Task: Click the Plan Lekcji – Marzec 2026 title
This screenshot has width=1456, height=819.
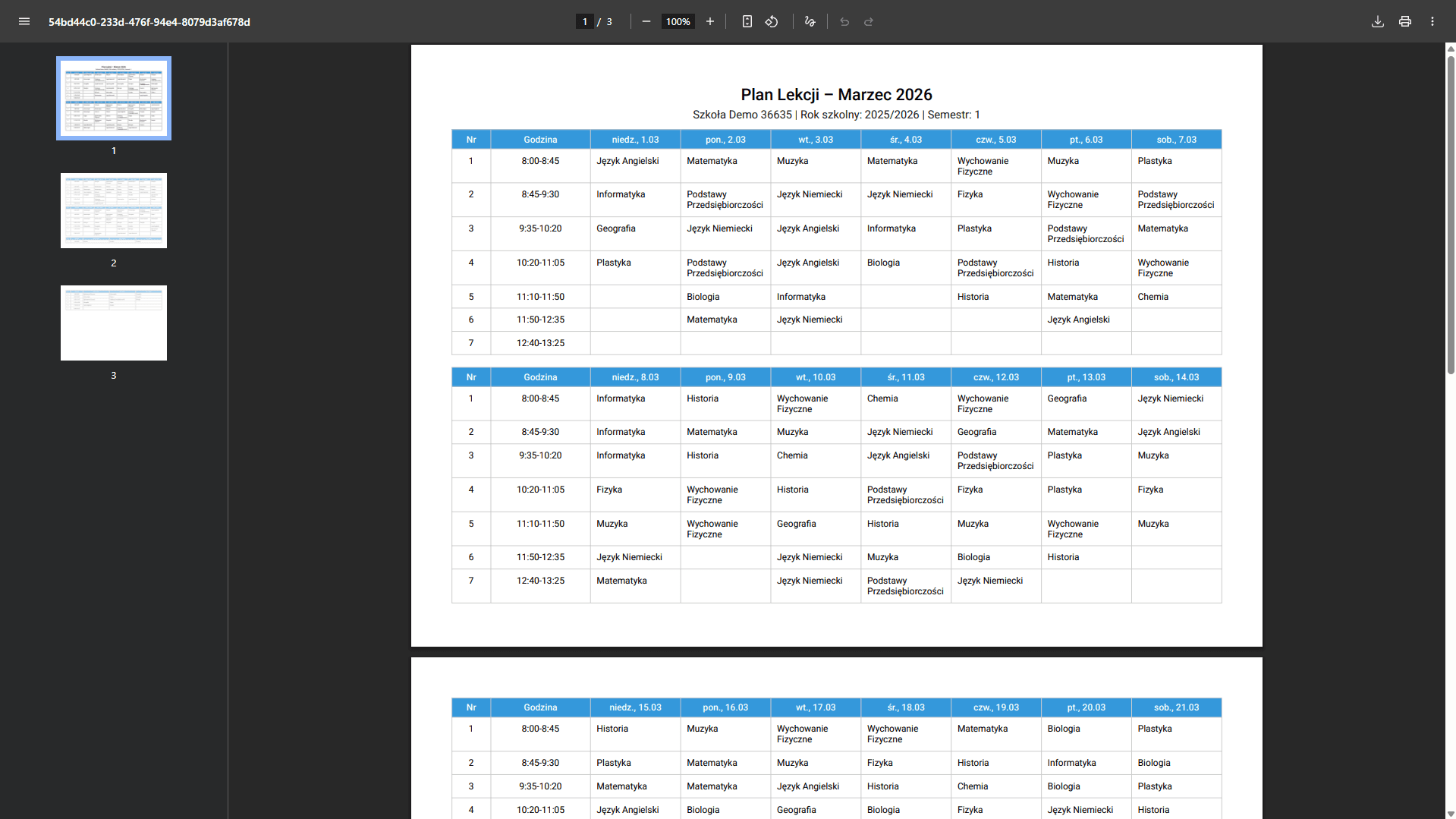Action: click(836, 95)
